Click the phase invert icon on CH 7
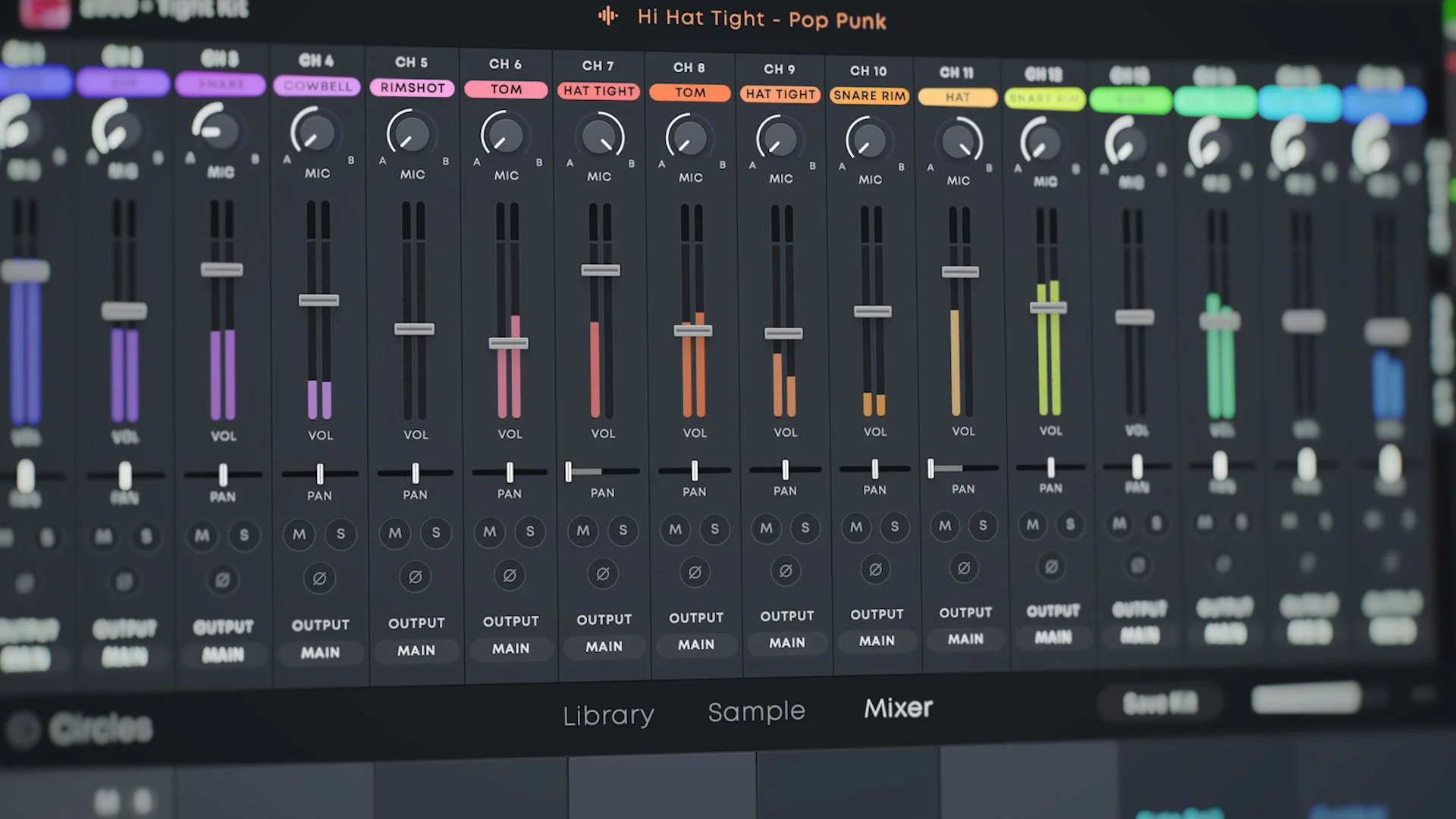1456x819 pixels. 603,574
